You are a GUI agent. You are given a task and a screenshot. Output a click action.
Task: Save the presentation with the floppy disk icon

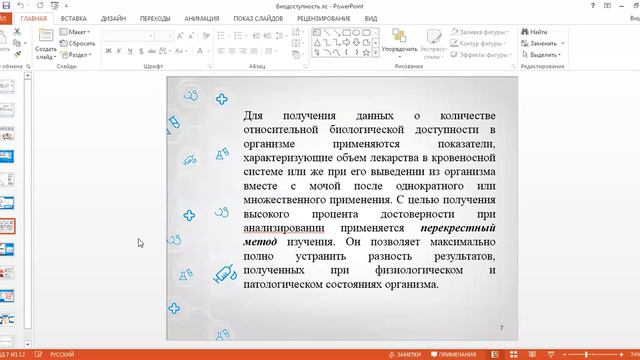pos(6,6)
